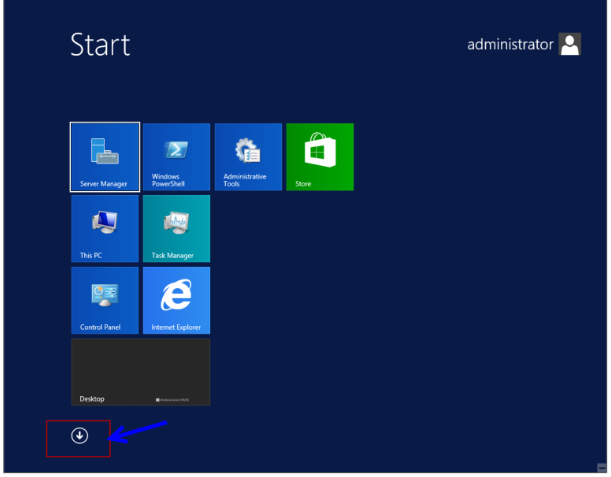Open the Control Panel tile
Viewport: 611px width, 477px height.
click(x=105, y=299)
